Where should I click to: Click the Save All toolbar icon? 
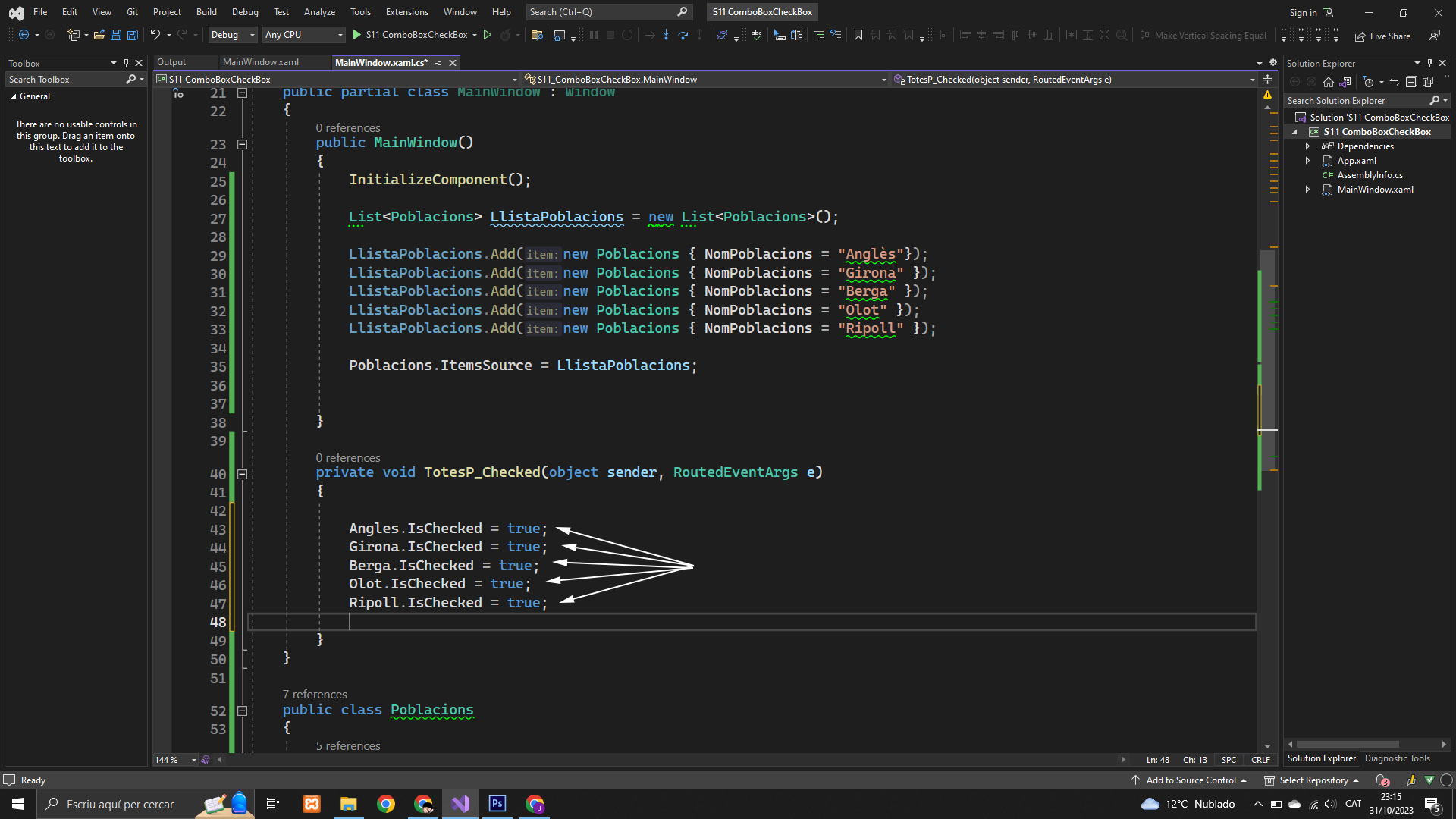pos(132,35)
